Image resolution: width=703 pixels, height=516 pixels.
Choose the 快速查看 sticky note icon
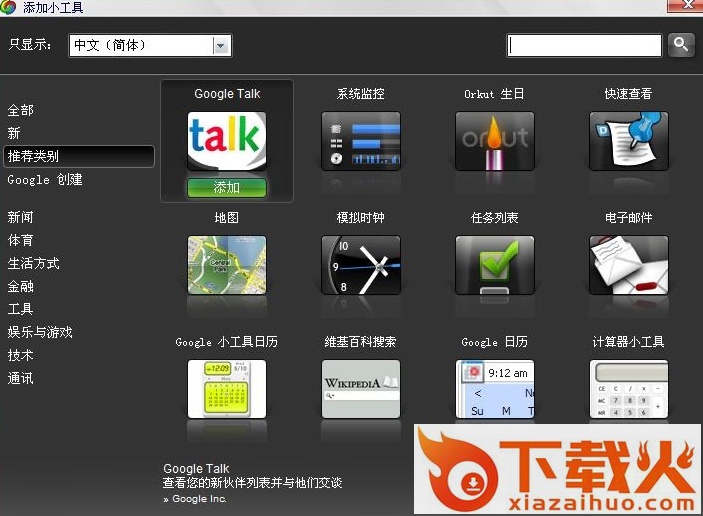[x=628, y=141]
